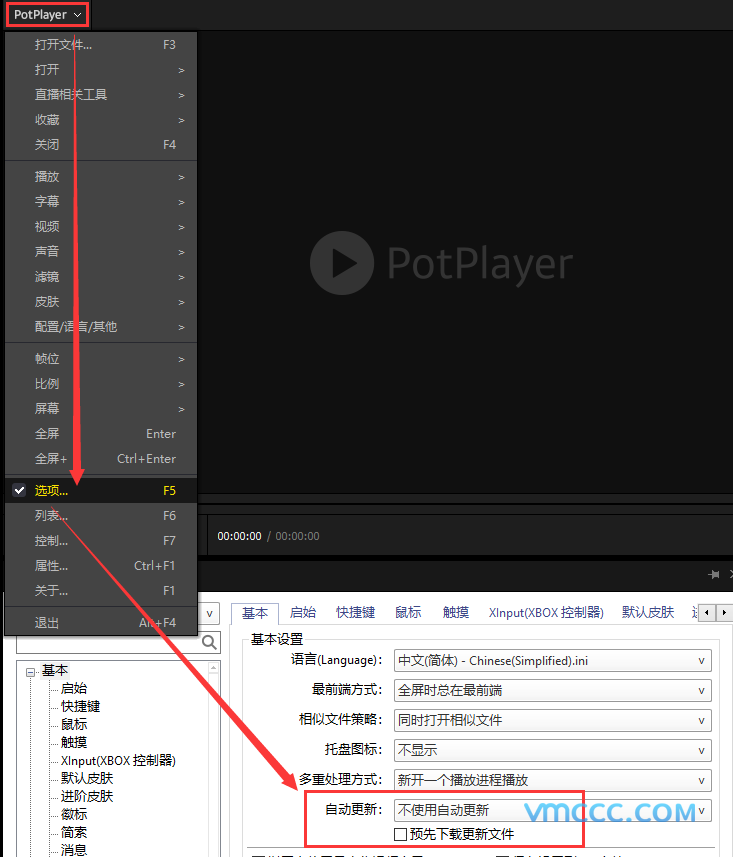733x857 pixels.
Task: Collapse the 基本 tree node
Action: coord(31,672)
